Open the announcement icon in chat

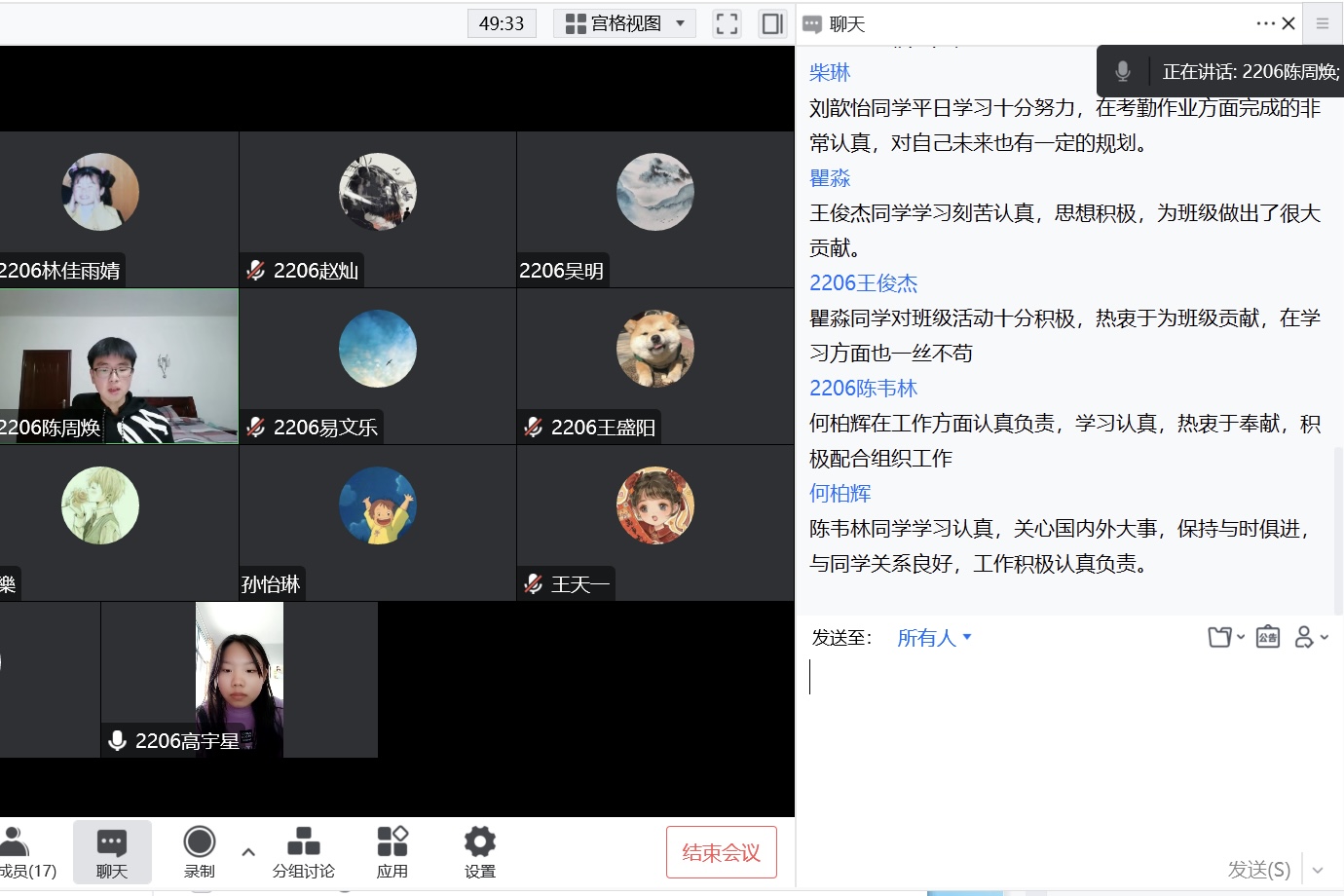(1267, 637)
